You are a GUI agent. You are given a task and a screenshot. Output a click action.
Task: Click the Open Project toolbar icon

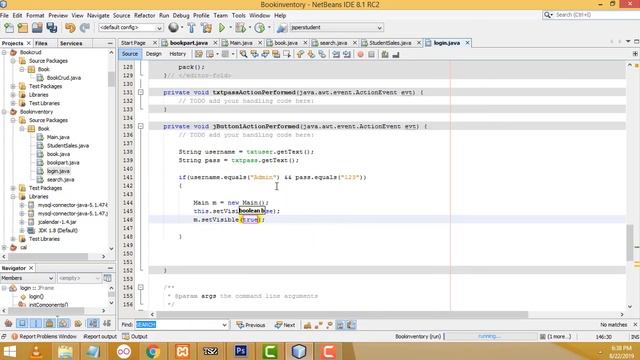coord(37,27)
